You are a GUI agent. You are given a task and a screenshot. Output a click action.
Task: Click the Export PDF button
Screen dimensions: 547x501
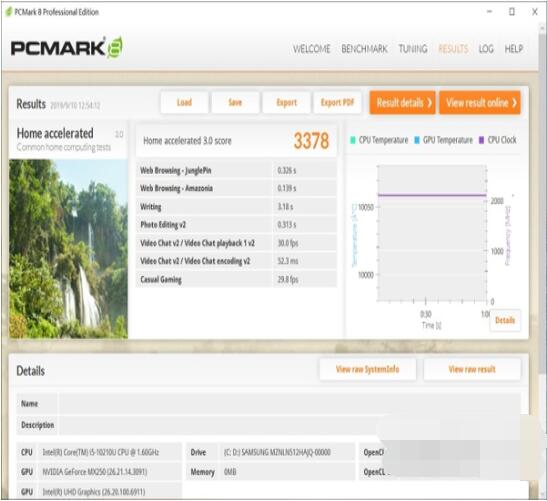click(337, 103)
